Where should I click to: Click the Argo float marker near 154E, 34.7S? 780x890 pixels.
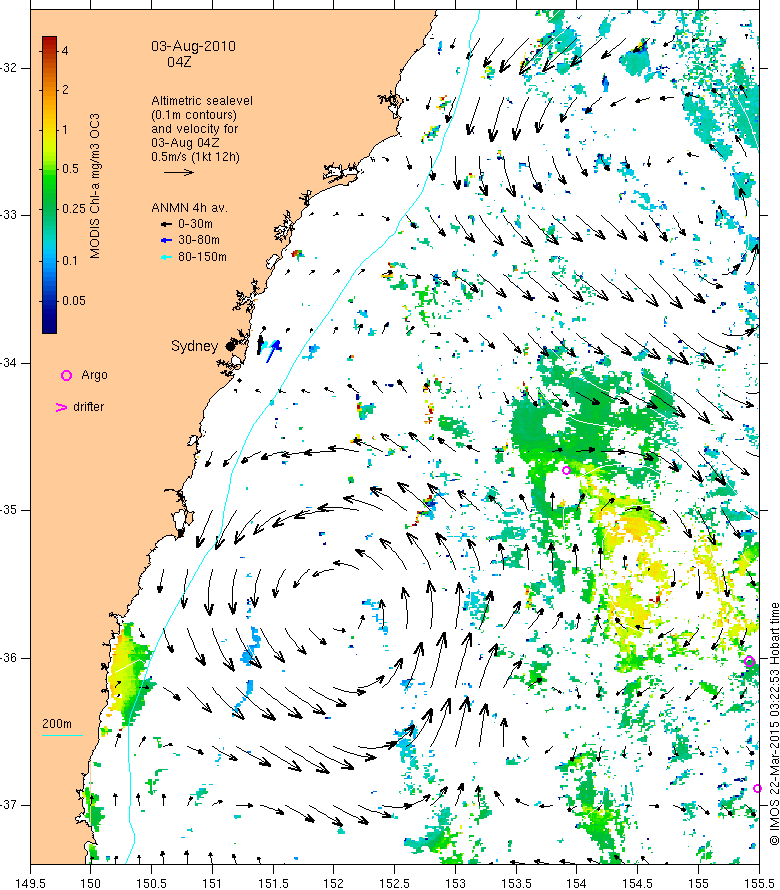pos(566,470)
